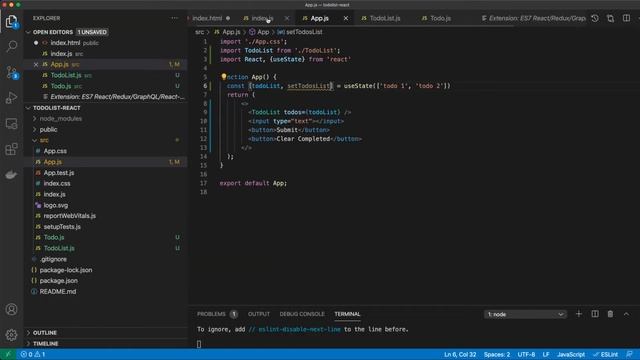Change encoding via UTF-8 status item

pos(526,354)
